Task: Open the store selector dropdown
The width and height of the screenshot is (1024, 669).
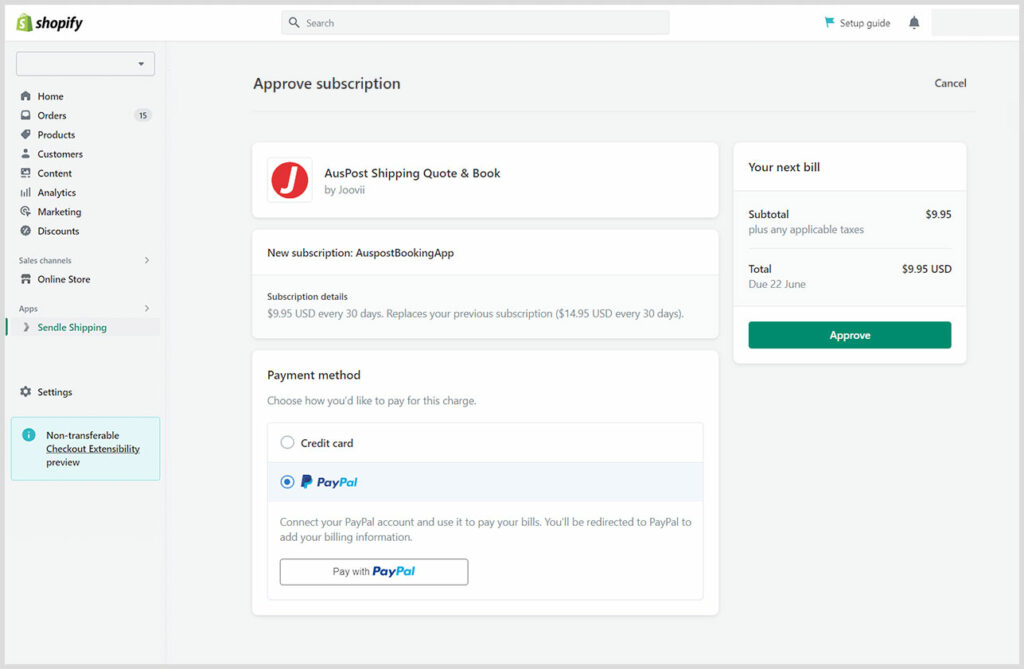Action: click(86, 64)
